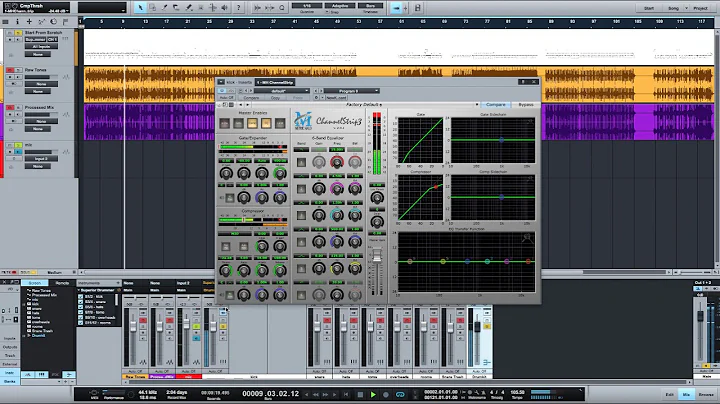Viewport: 720px width, 404px height.
Task: Select the ChannelStrip insert tab in plugin window
Action: (275, 82)
